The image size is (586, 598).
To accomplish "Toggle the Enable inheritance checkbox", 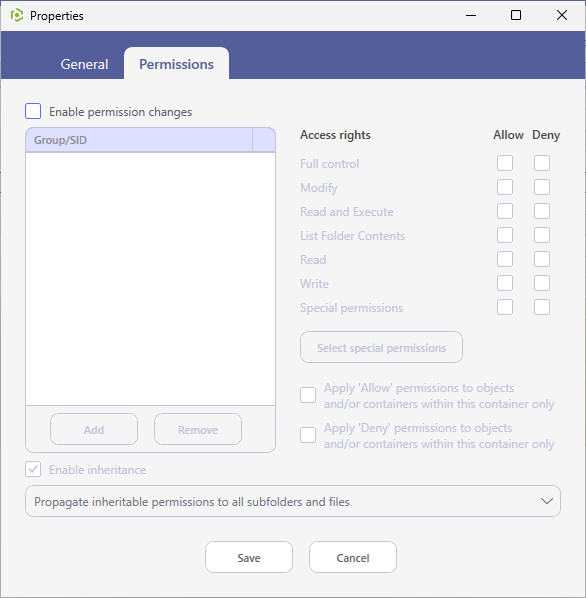I will point(33,469).
